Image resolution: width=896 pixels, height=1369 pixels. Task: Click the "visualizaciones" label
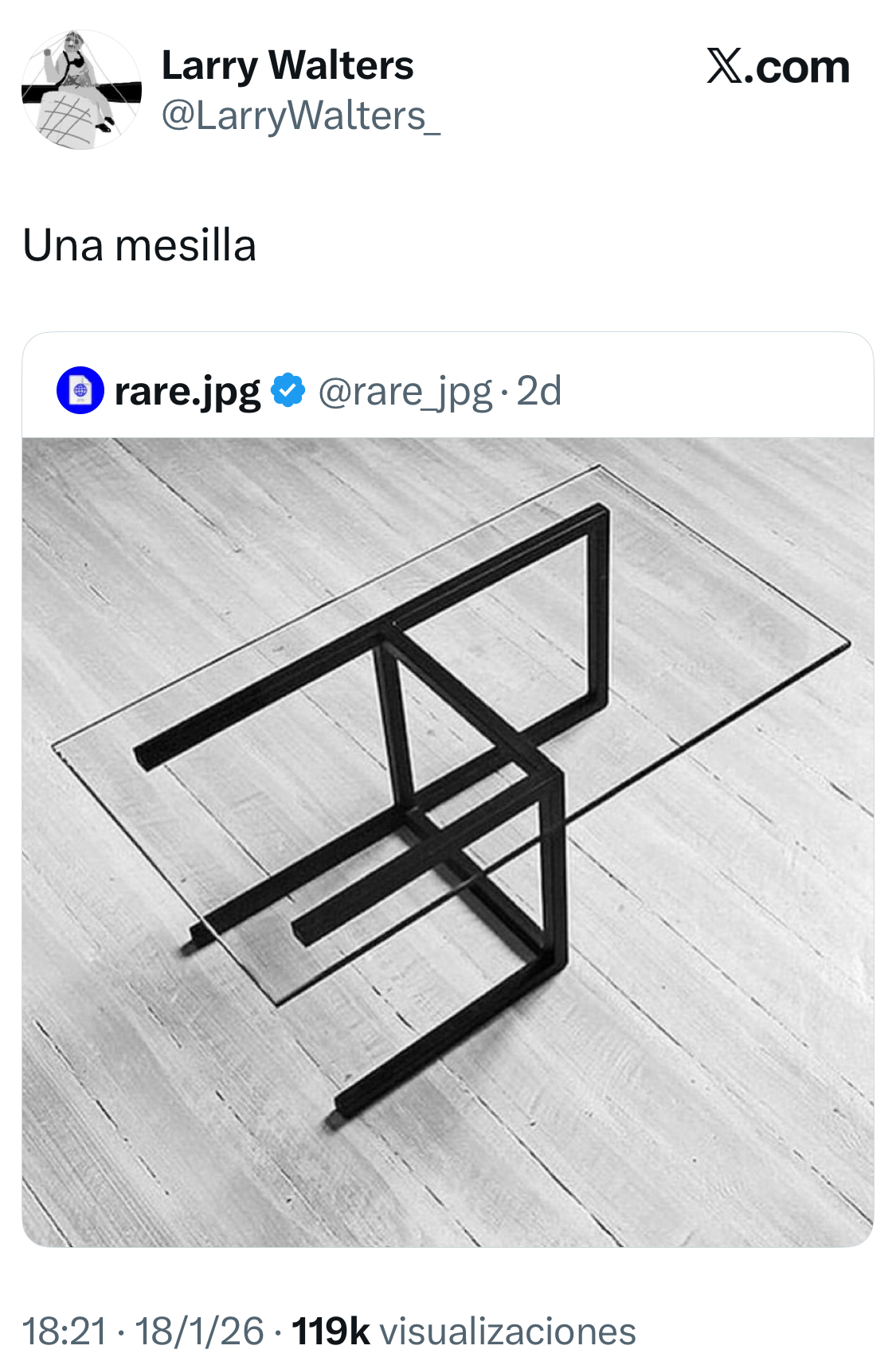tap(508, 1332)
